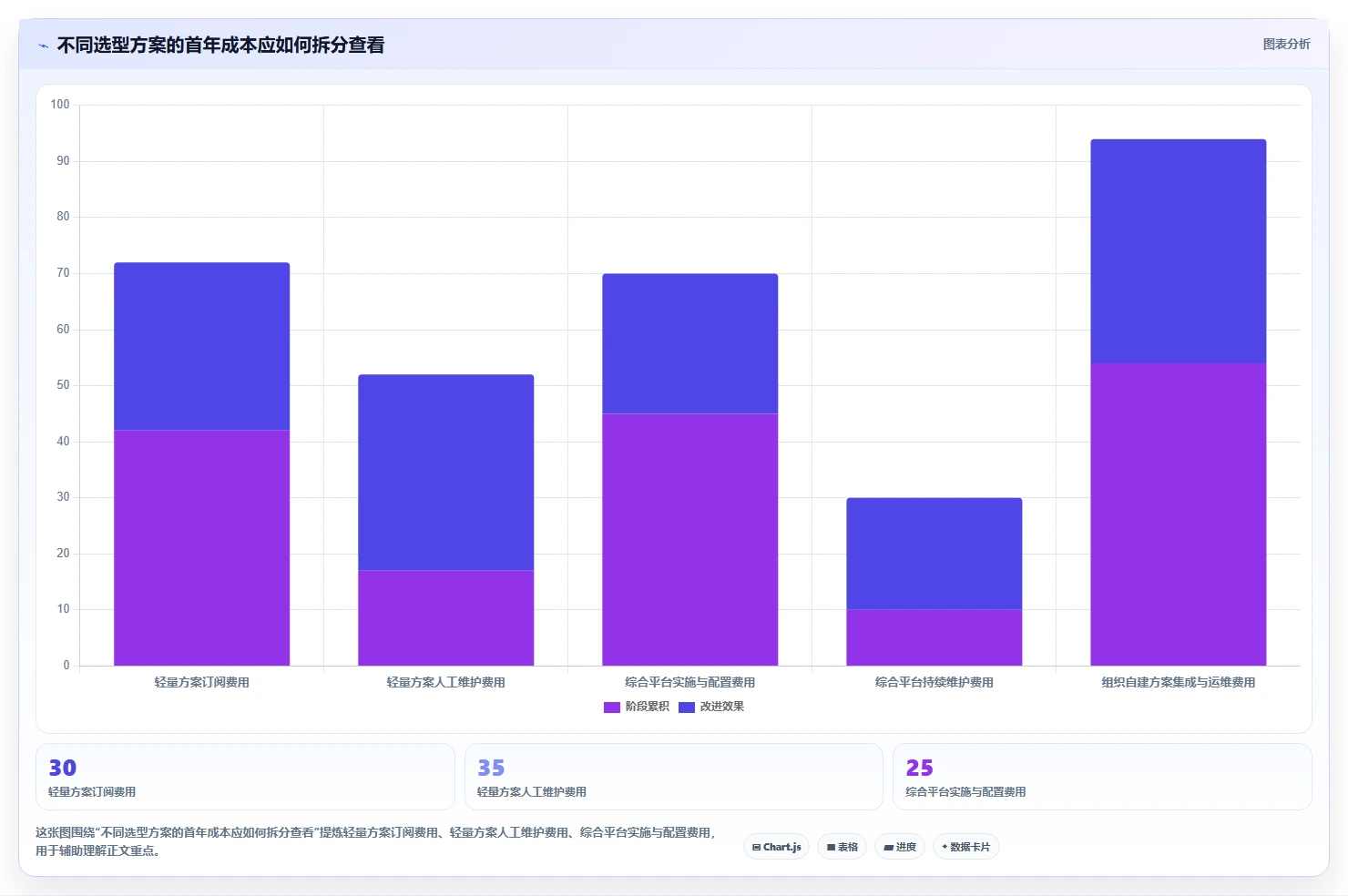Click the sparkle icon in 数据卡片 tag
1348x896 pixels.
[x=945, y=847]
